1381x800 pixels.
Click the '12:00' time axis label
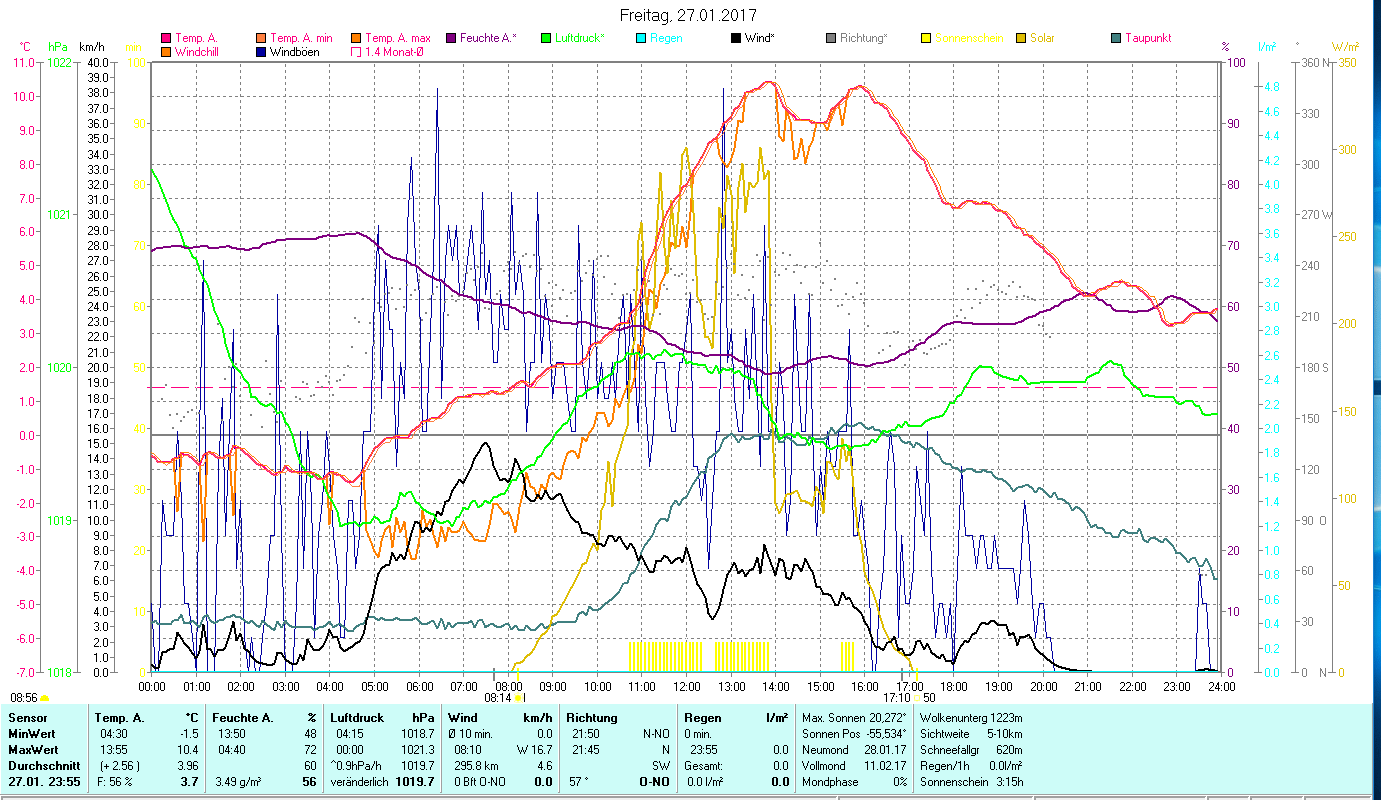coord(687,686)
